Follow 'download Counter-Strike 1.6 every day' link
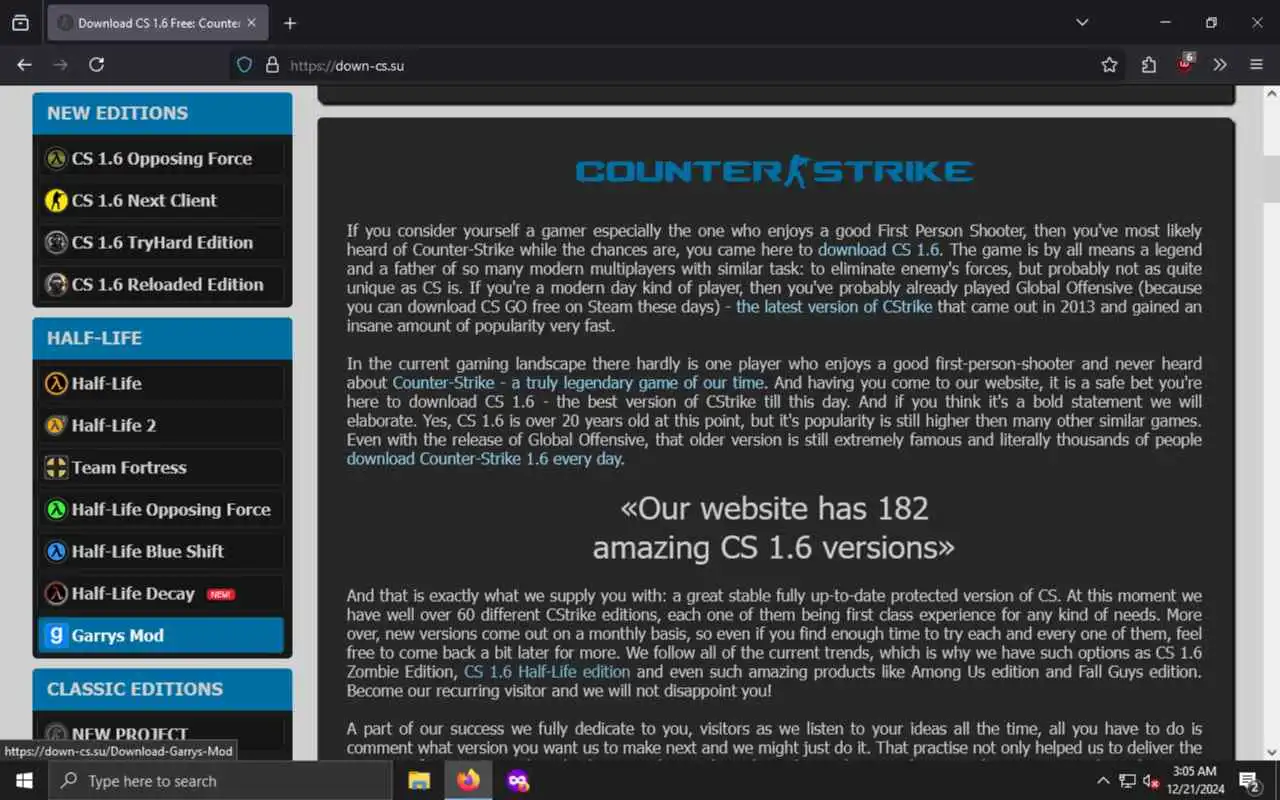The height and width of the screenshot is (800, 1280). [x=484, y=458]
